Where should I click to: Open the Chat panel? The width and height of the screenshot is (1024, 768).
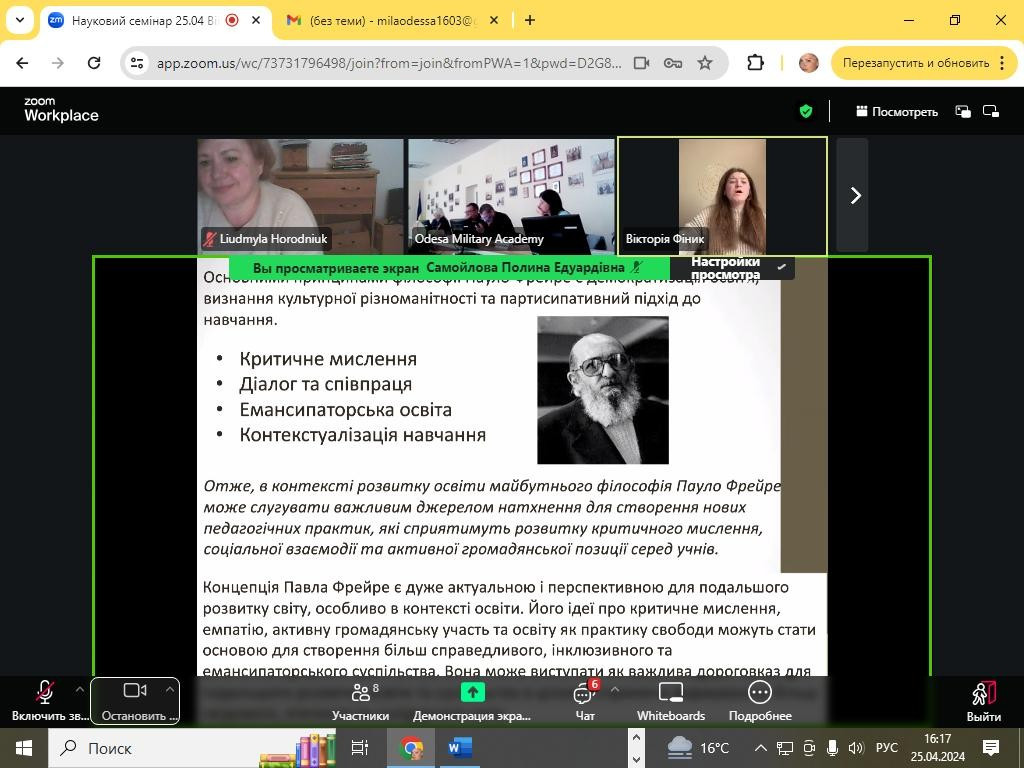tap(585, 700)
